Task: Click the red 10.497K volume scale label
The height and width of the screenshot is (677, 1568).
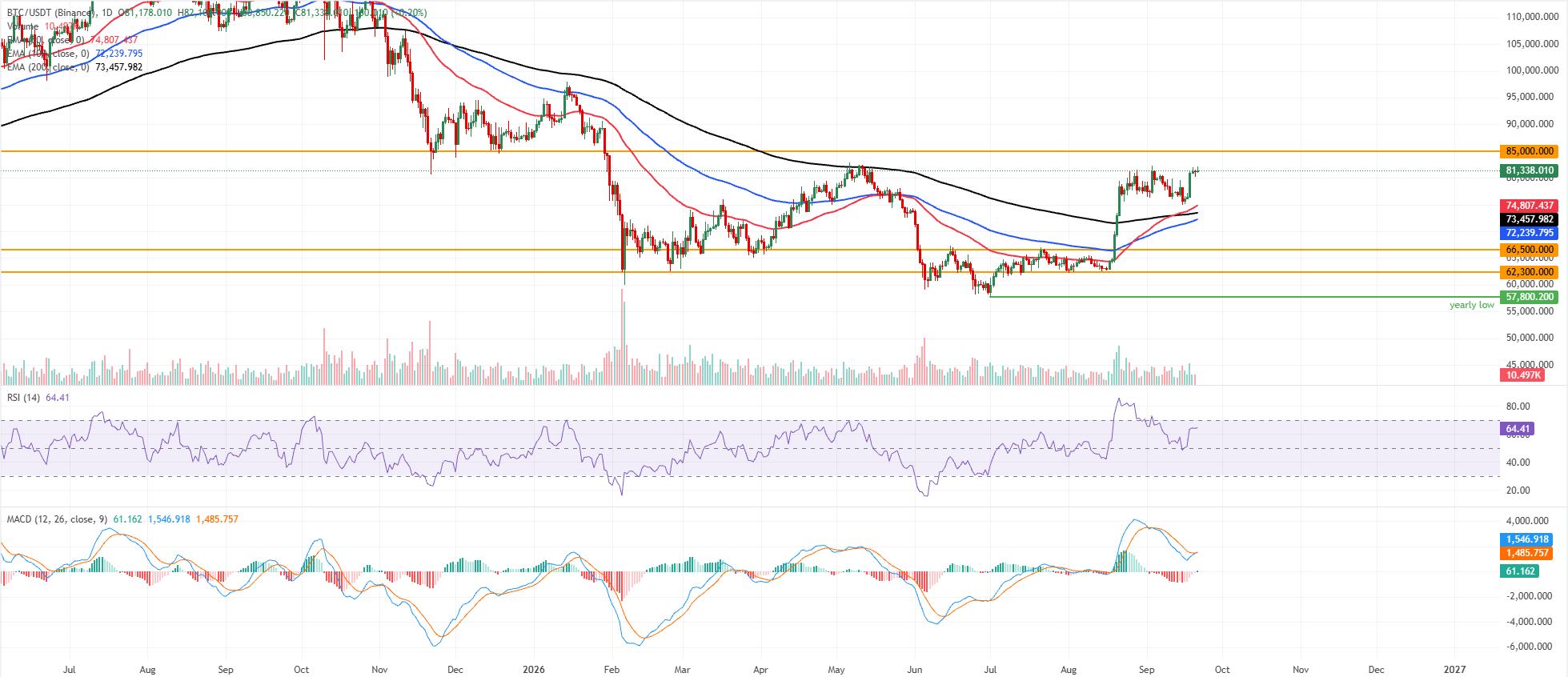Action: pos(1523,375)
